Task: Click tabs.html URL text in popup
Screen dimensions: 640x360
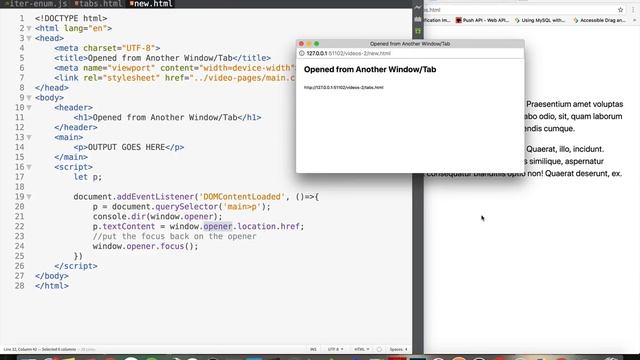Action: [x=343, y=87]
